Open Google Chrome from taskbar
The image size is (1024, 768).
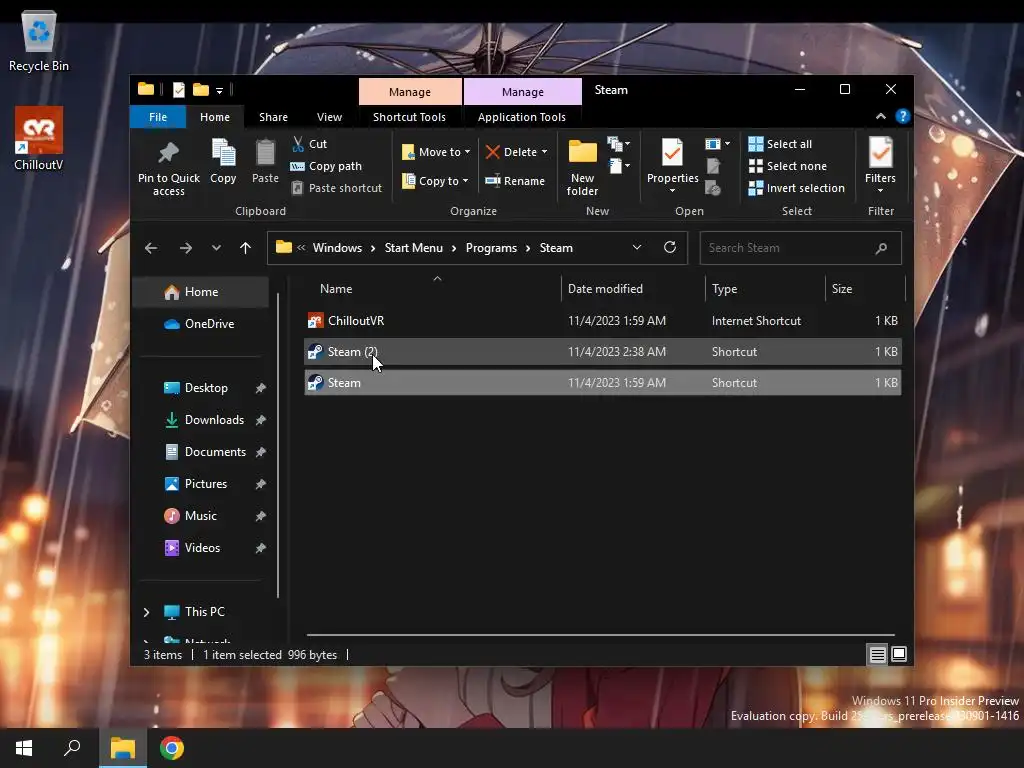(172, 748)
